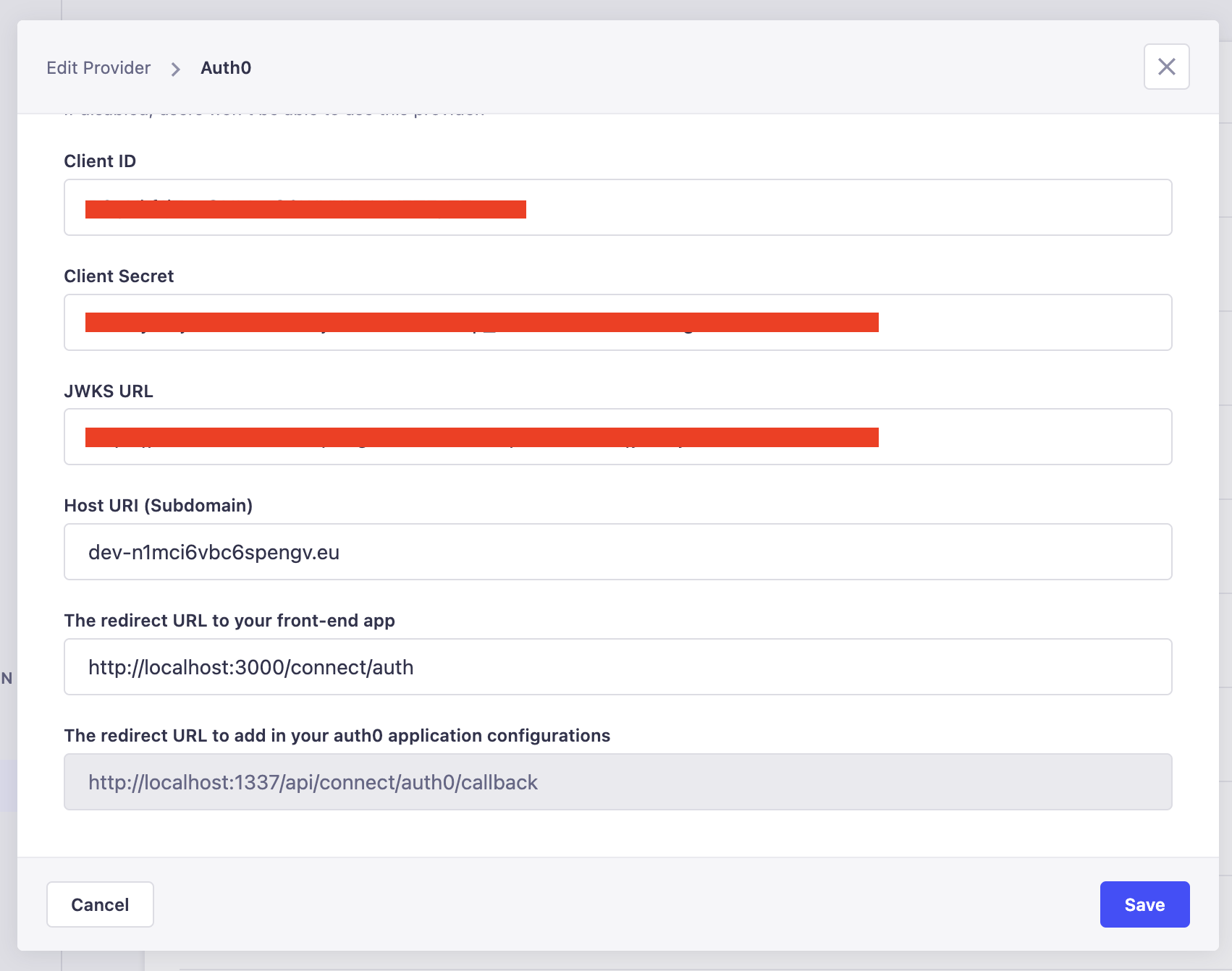Screen dimensions: 1232x971
Task: Click the breadcrumb chevron between Edit Provider and Auth0
Action: (x=175, y=69)
